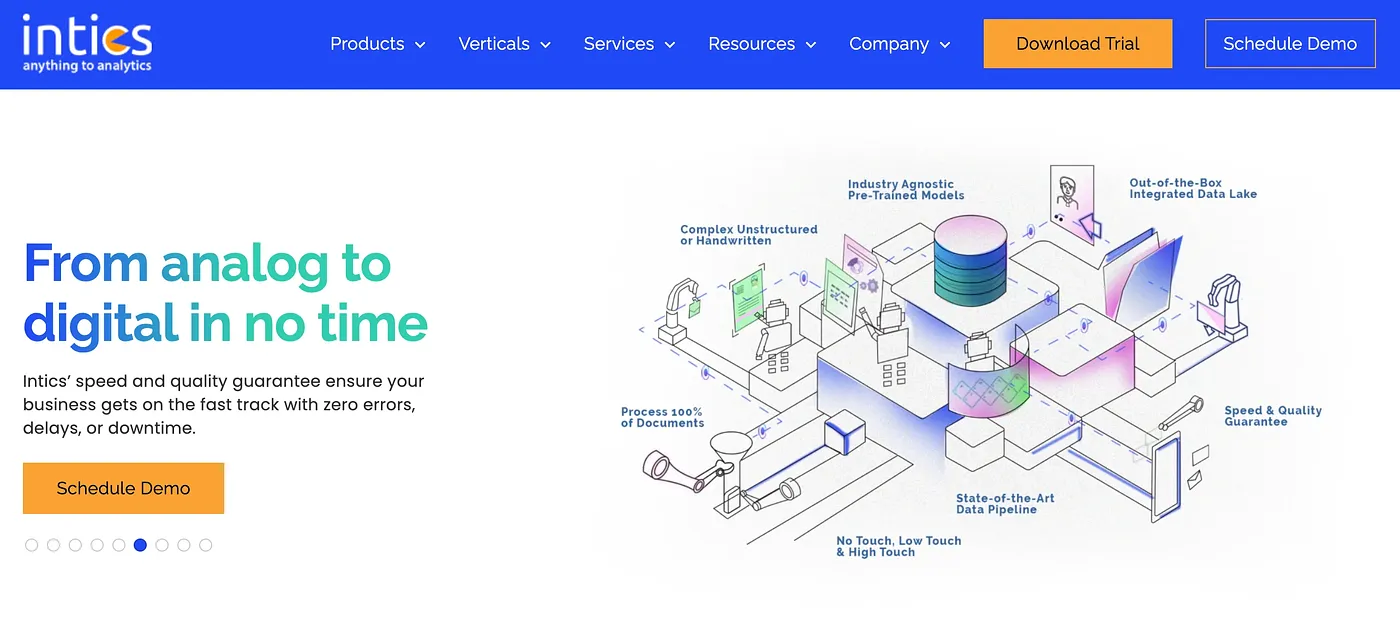This screenshot has width=1400, height=634.
Task: Expand the Verticals navigation menu
Action: [x=505, y=44]
